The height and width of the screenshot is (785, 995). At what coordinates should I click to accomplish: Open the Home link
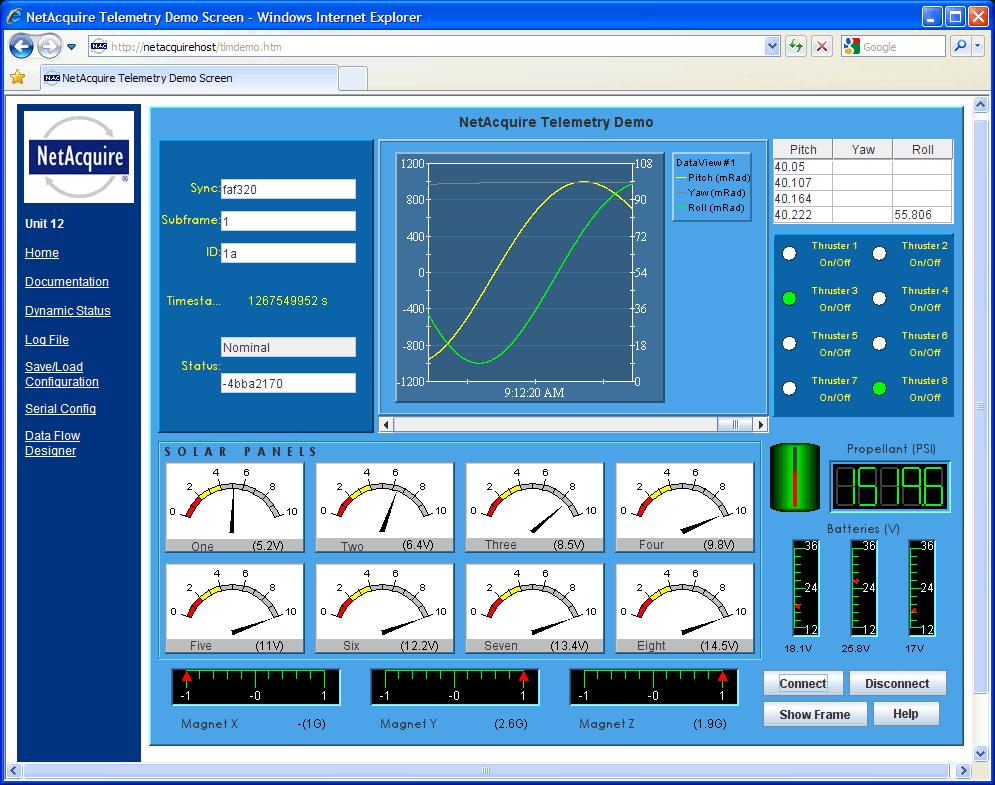(42, 253)
